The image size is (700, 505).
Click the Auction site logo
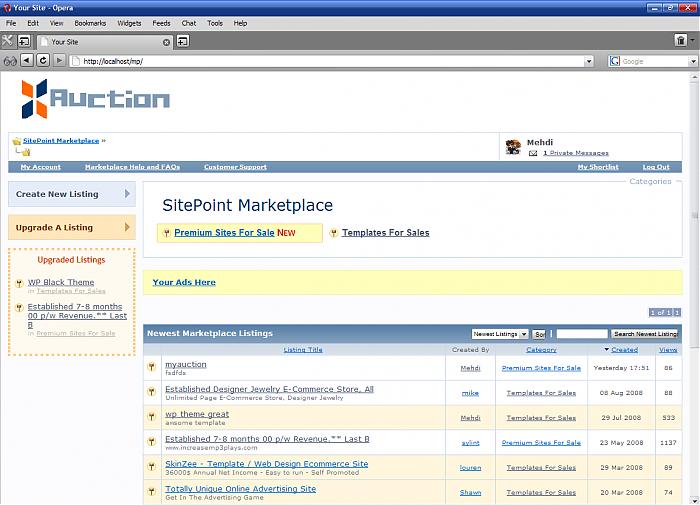click(x=96, y=98)
